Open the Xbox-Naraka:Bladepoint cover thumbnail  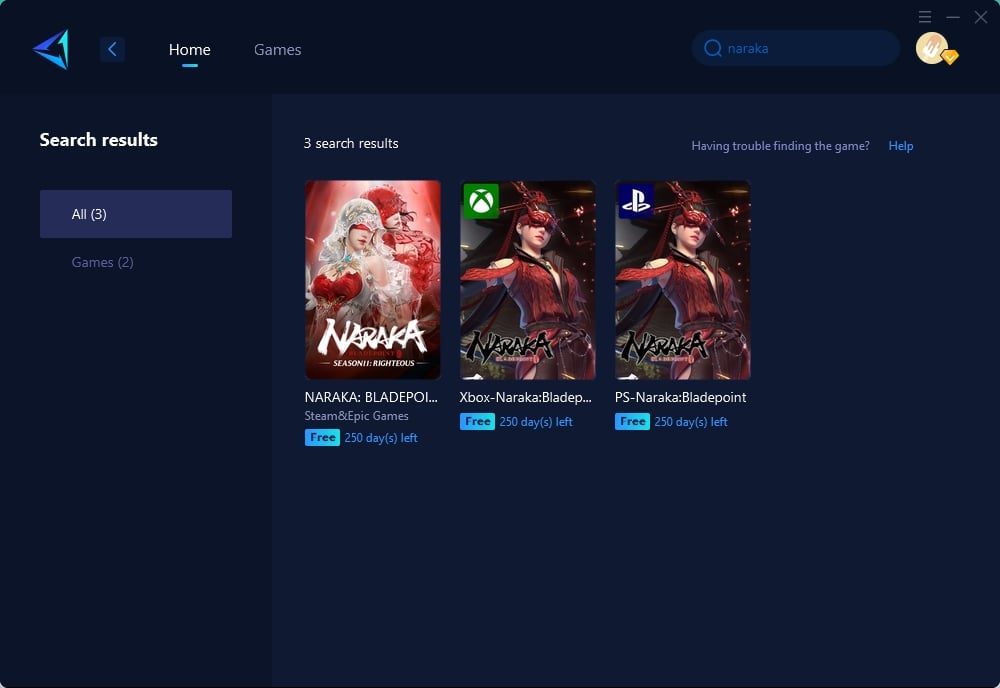527,280
